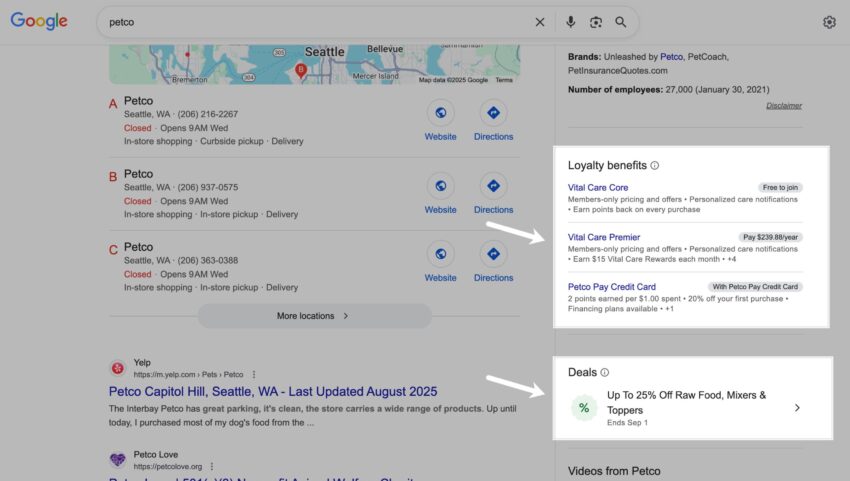Click Petco Love heart favicon

click(118, 460)
